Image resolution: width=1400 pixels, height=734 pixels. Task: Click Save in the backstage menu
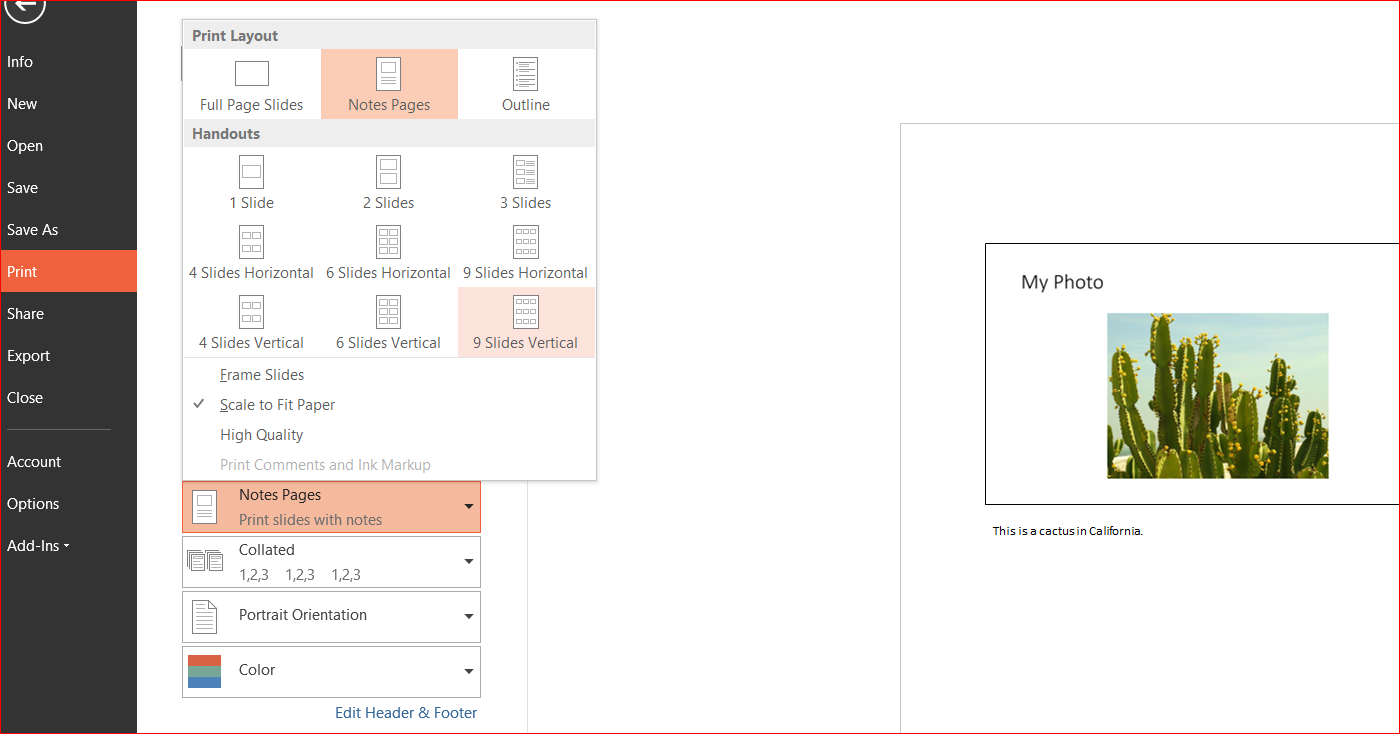(68, 188)
